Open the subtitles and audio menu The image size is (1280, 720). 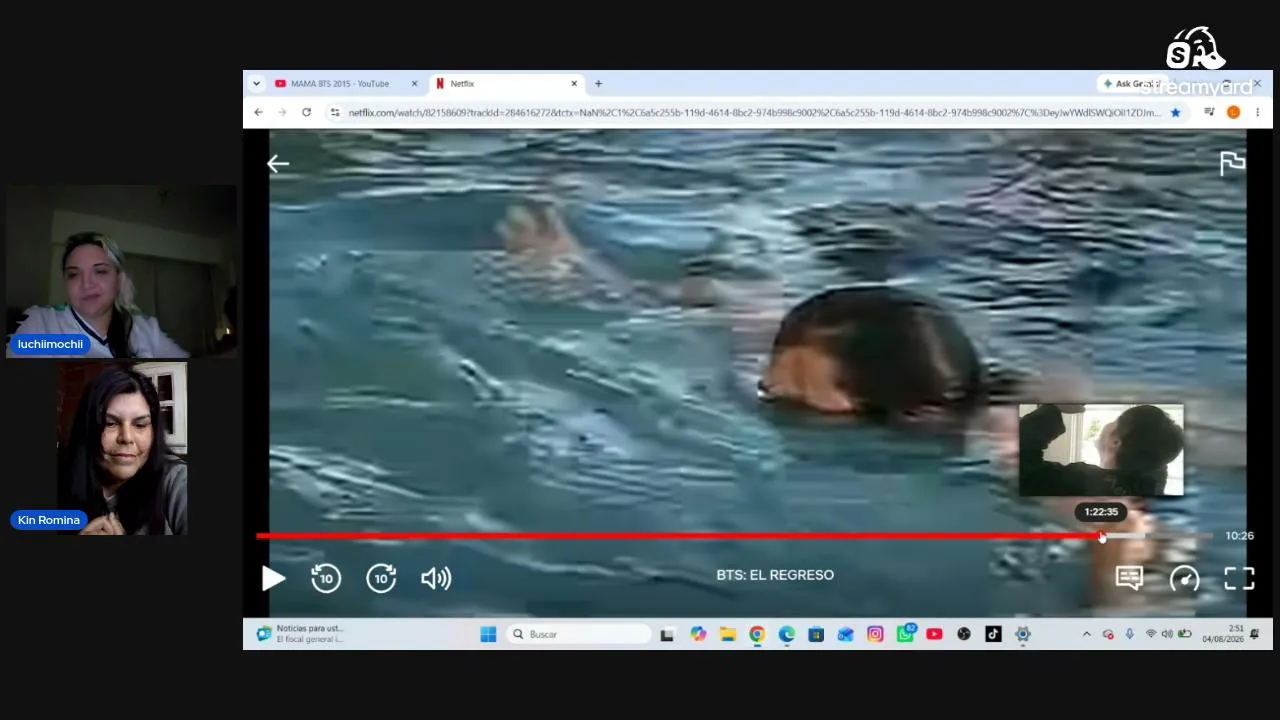pos(1129,578)
